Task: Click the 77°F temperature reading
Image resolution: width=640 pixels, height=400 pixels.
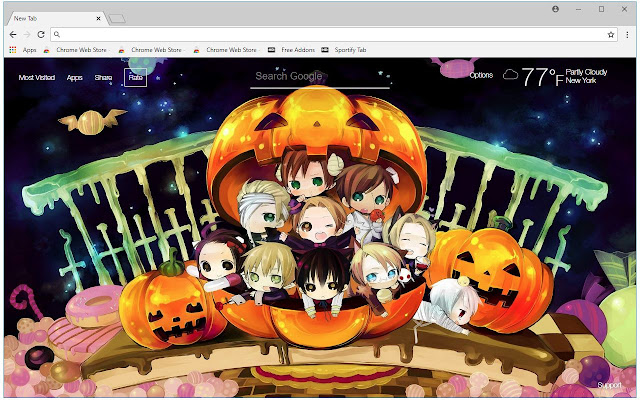Action: click(542, 77)
